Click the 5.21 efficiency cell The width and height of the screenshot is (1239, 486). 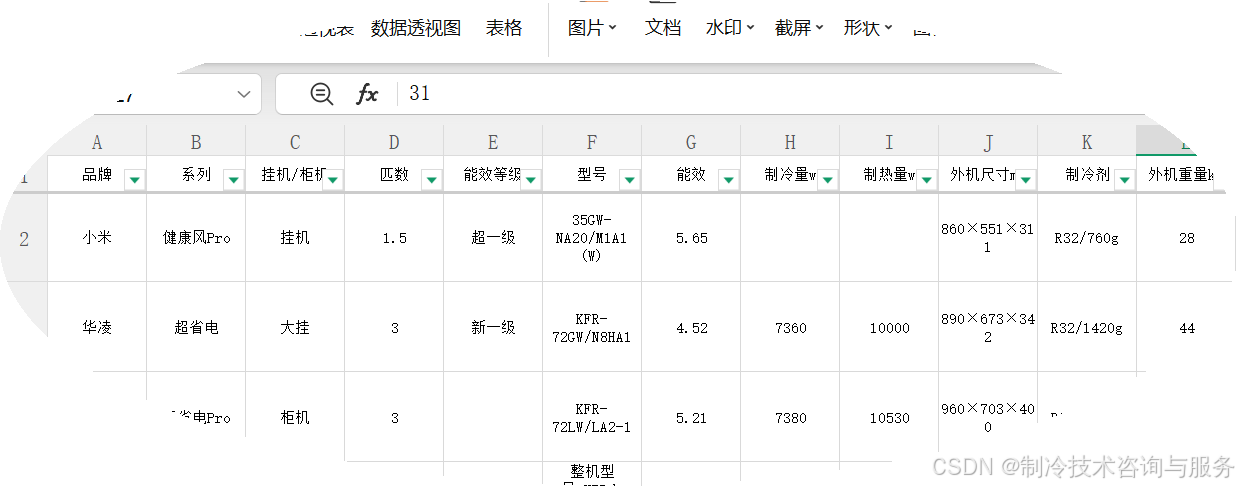(x=691, y=417)
